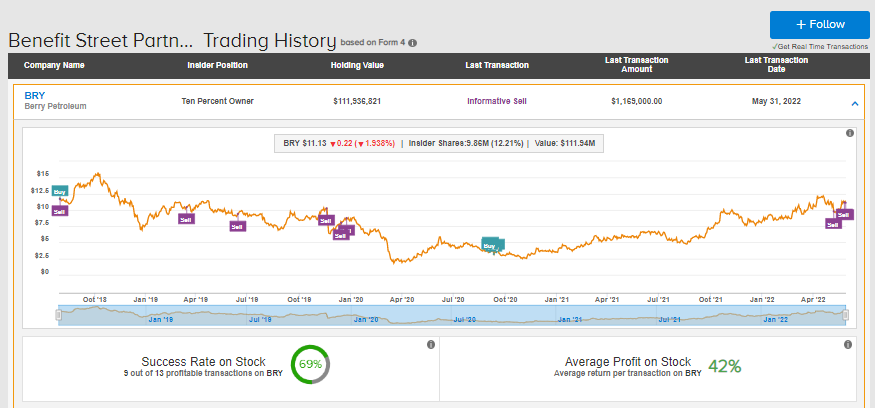Click the 9 out of 13 profitable transactions text
This screenshot has width=875, height=408.
(x=203, y=373)
